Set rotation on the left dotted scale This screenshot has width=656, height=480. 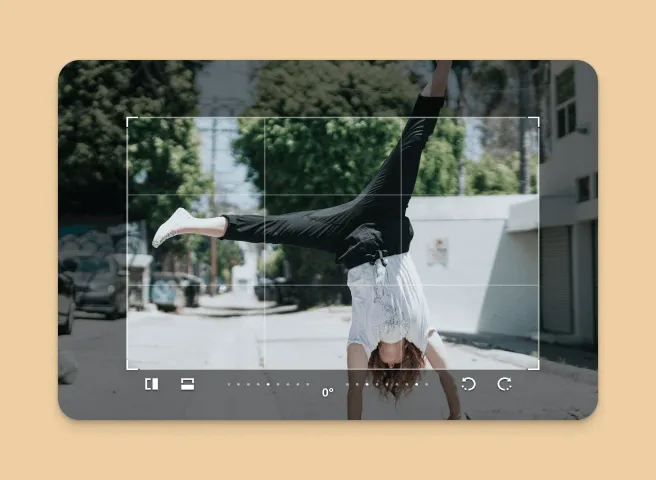pos(268,384)
